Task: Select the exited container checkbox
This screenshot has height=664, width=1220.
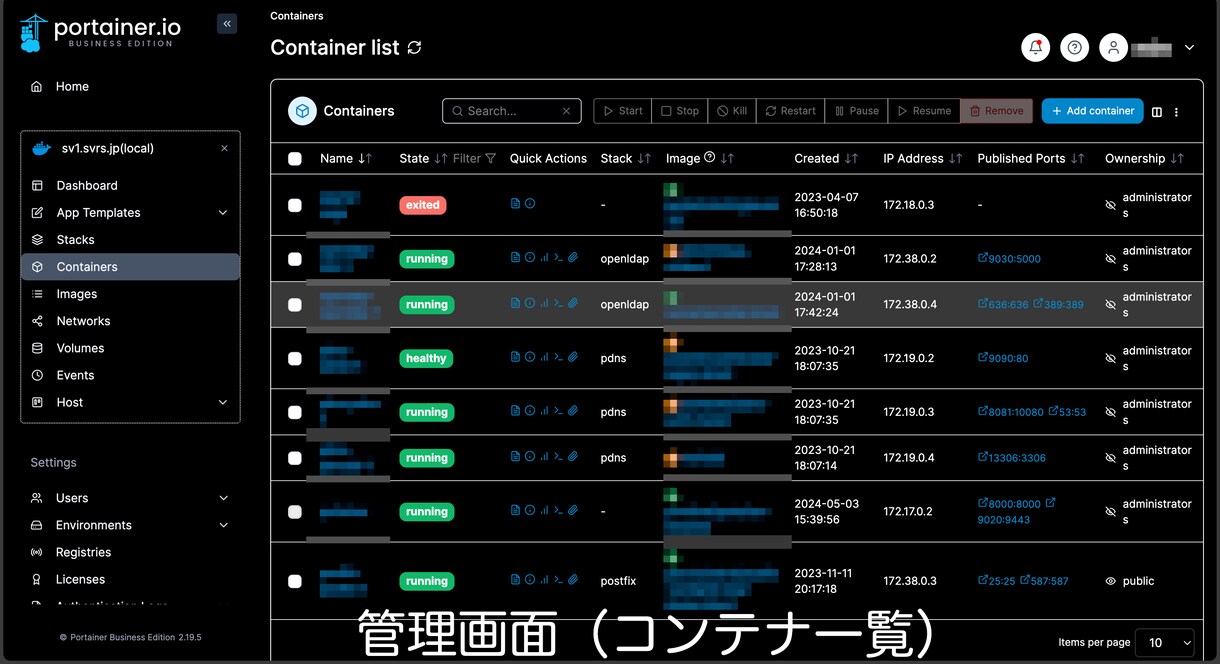Action: (x=295, y=205)
